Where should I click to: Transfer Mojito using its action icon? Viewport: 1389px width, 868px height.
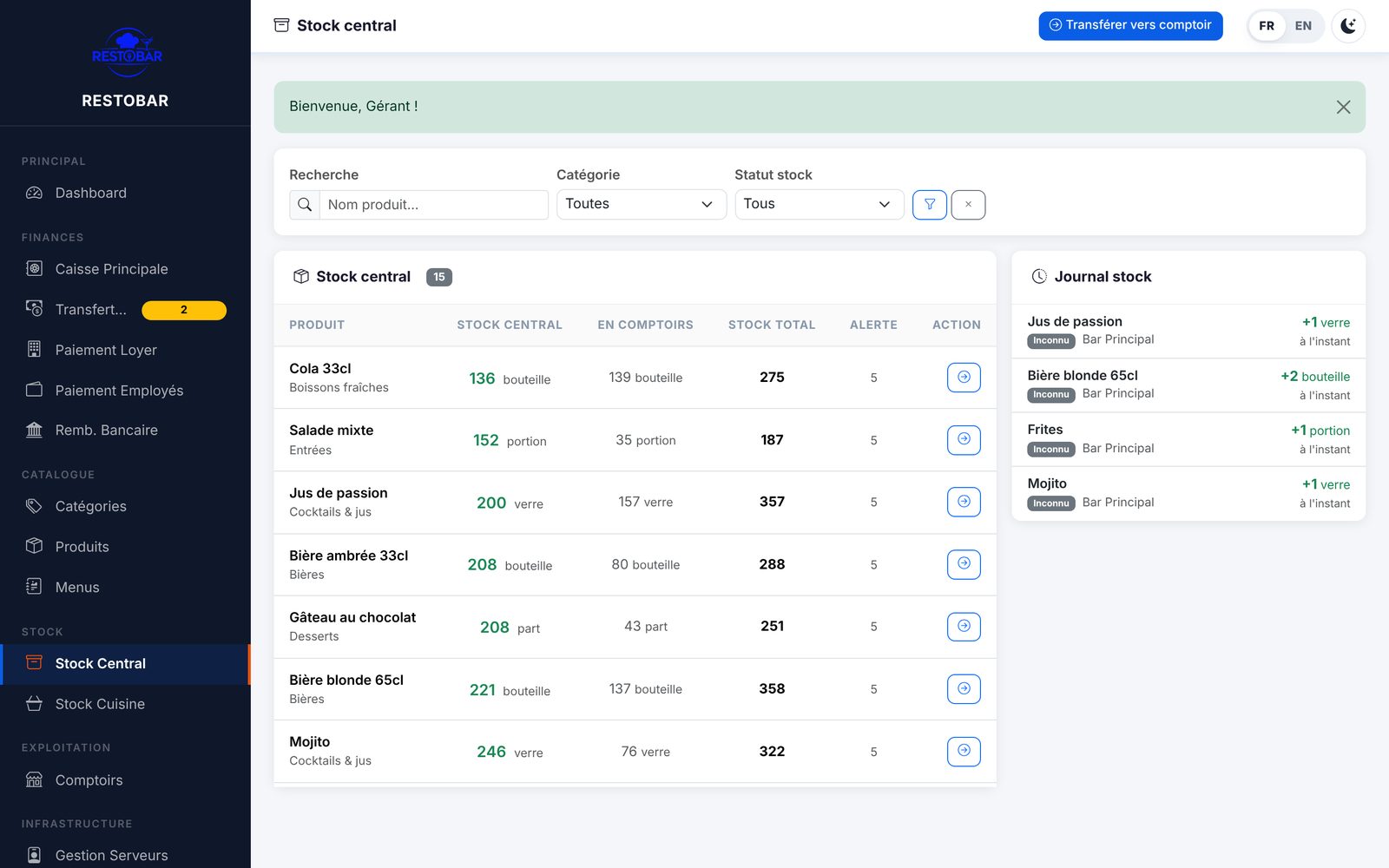pos(964,752)
